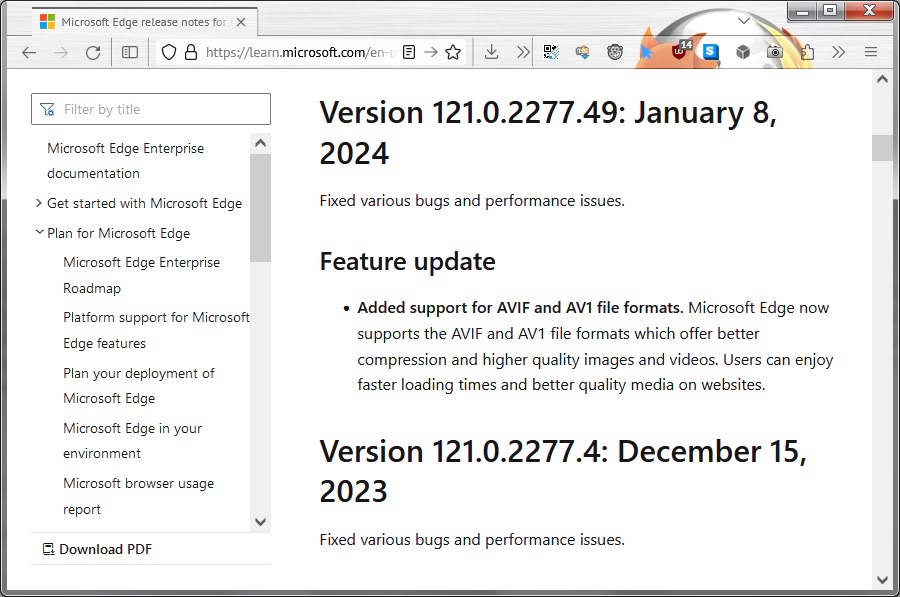Open Microsoft Edge in your environment
The image size is (900, 597).
(x=133, y=441)
